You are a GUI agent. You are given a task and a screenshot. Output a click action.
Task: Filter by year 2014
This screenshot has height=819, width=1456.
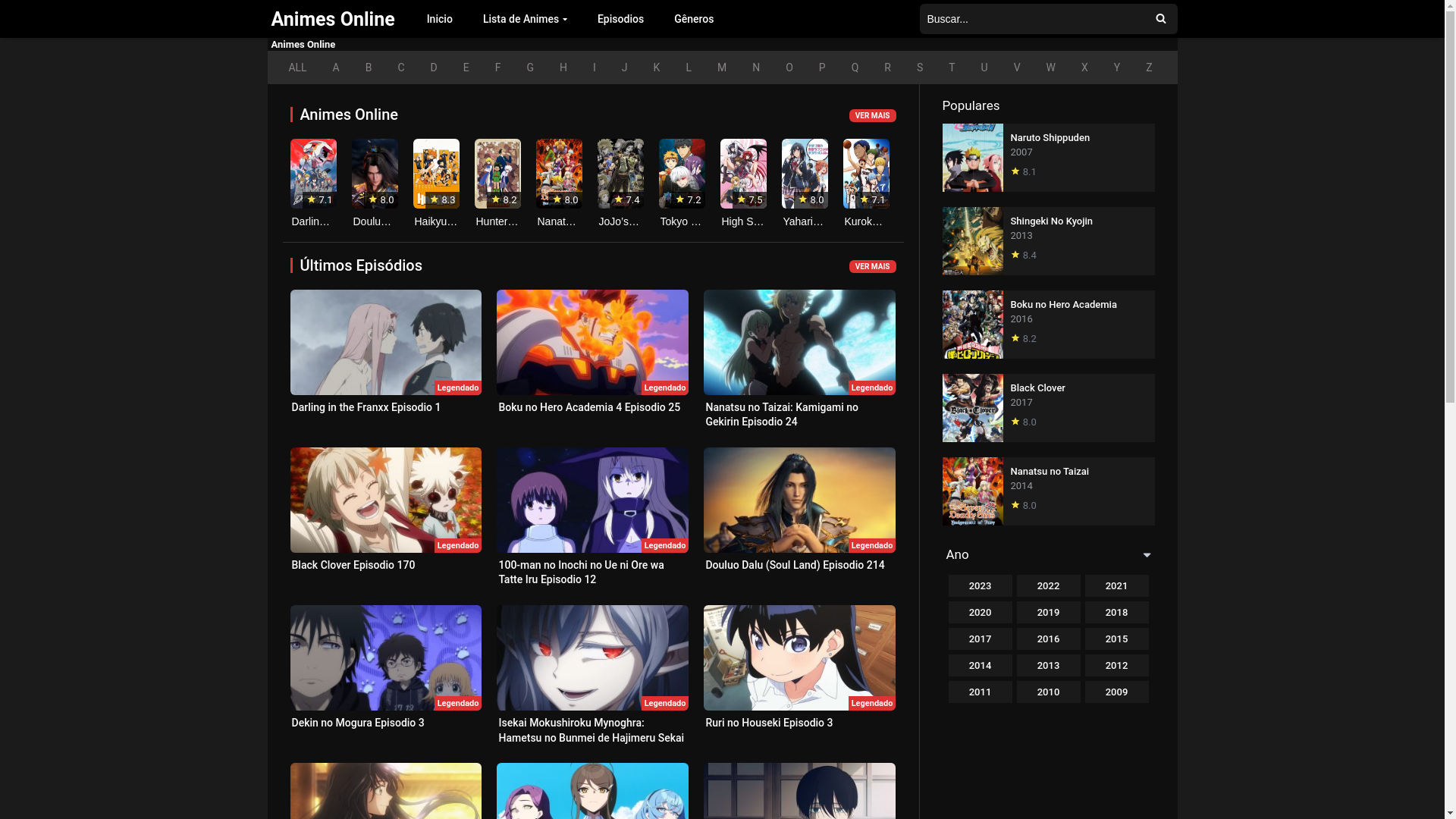click(980, 666)
